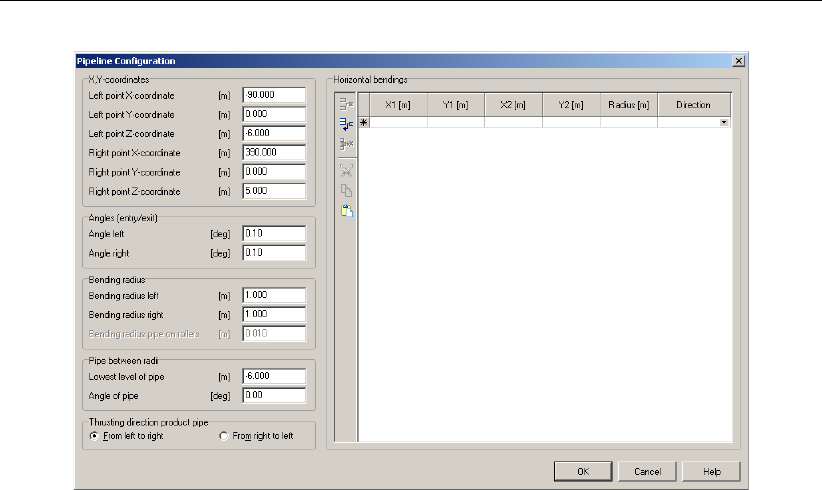This screenshot has width=822, height=490.
Task: Click the copy icon in bendings toolbar
Action: [347, 190]
